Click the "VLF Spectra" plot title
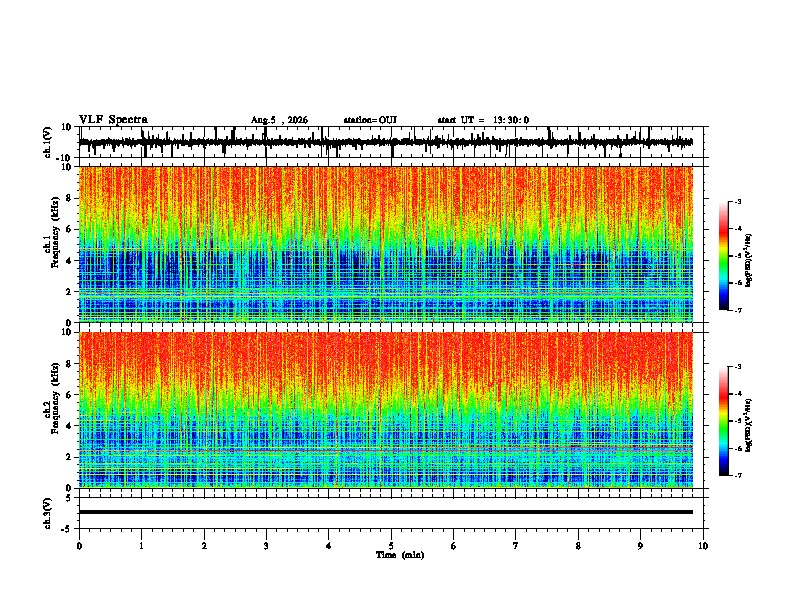792x612 pixels. tap(113, 120)
